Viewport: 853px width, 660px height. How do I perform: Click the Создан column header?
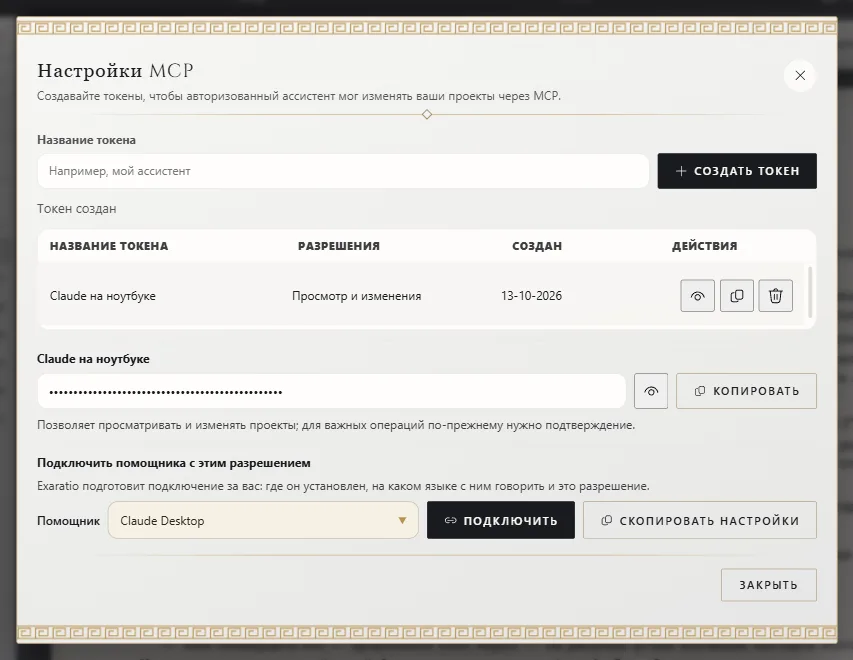coord(537,246)
